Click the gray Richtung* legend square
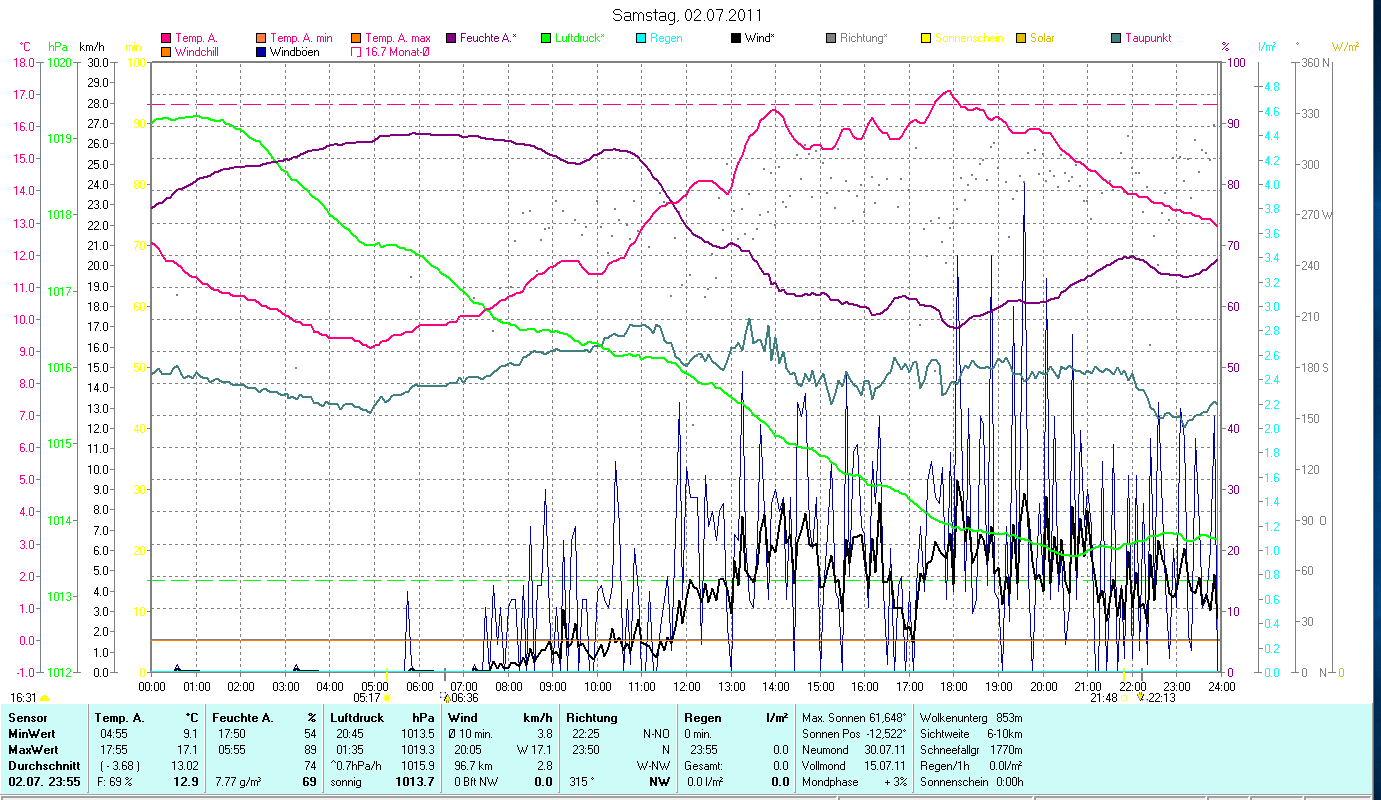1381x800 pixels. [x=831, y=38]
